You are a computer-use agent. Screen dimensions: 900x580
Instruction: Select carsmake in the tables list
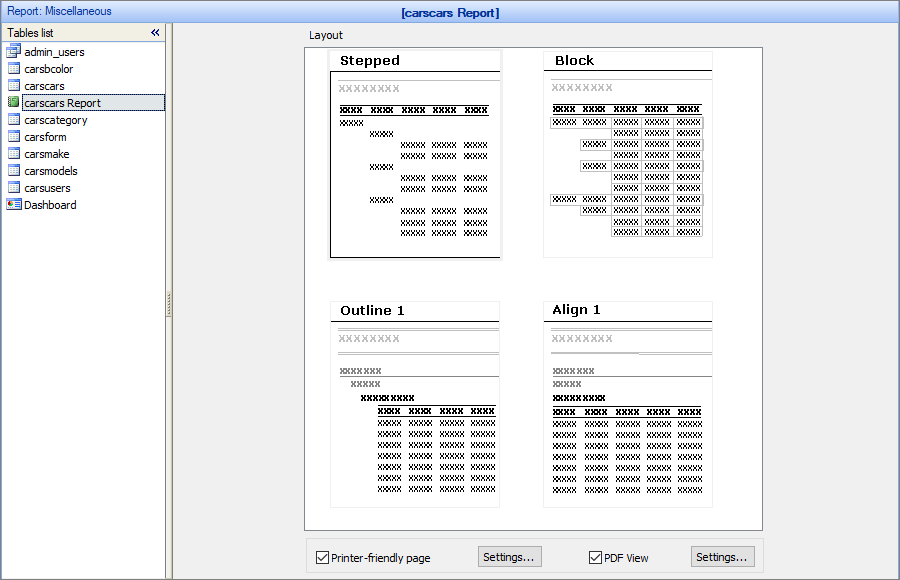click(49, 154)
